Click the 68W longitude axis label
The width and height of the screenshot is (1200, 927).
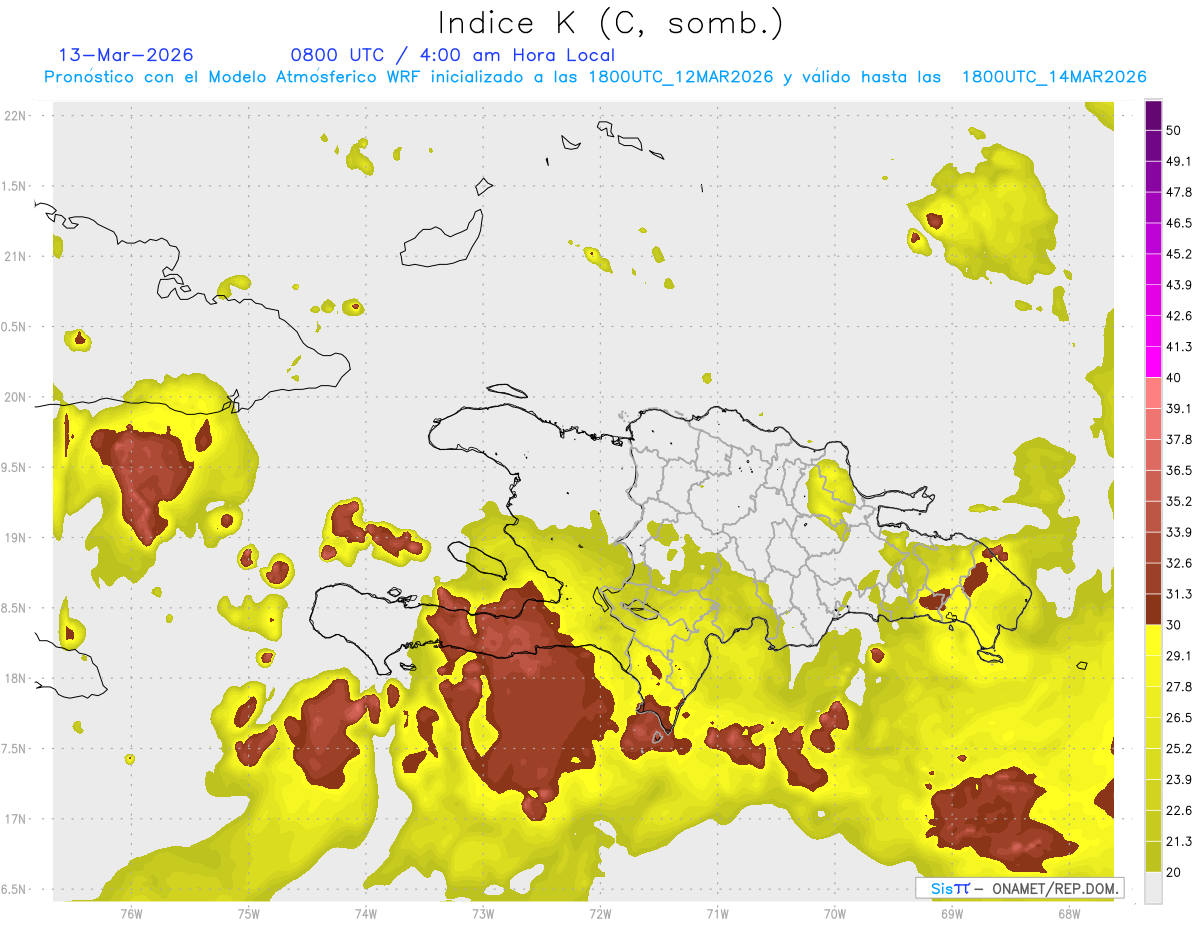tap(1069, 913)
